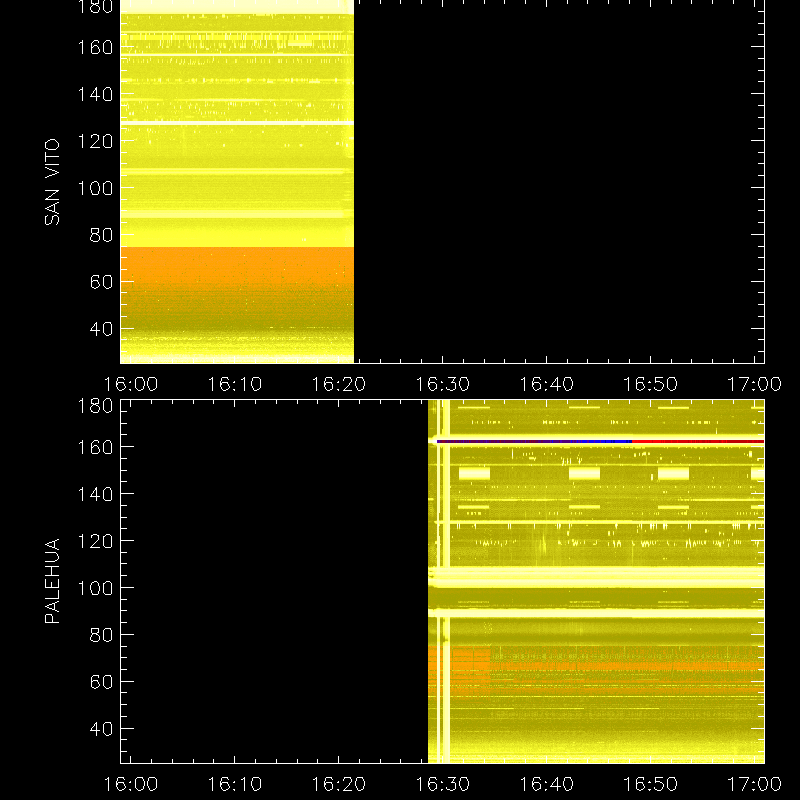Click 16:10 time label under SAN VITO plot

pyautogui.click(x=234, y=384)
